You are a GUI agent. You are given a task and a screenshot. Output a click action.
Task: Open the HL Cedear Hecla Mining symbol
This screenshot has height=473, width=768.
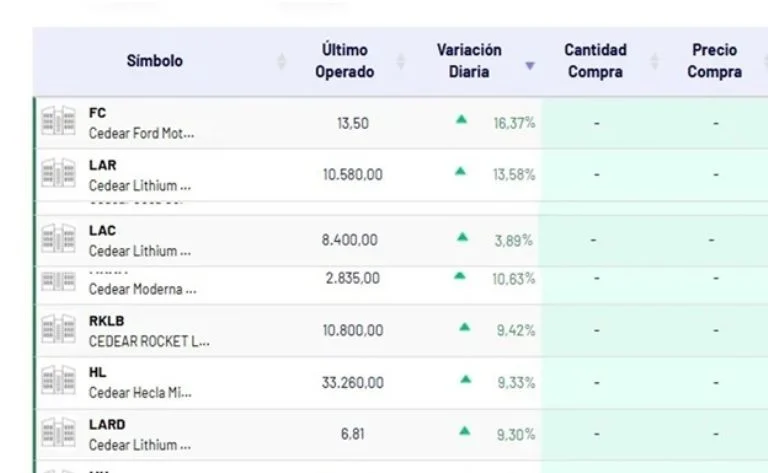click(x=139, y=383)
